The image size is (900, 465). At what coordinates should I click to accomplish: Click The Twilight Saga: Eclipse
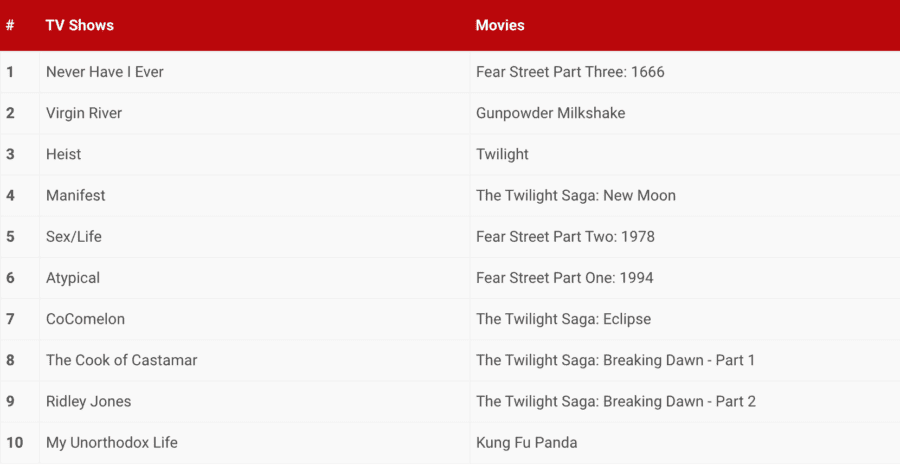563,319
